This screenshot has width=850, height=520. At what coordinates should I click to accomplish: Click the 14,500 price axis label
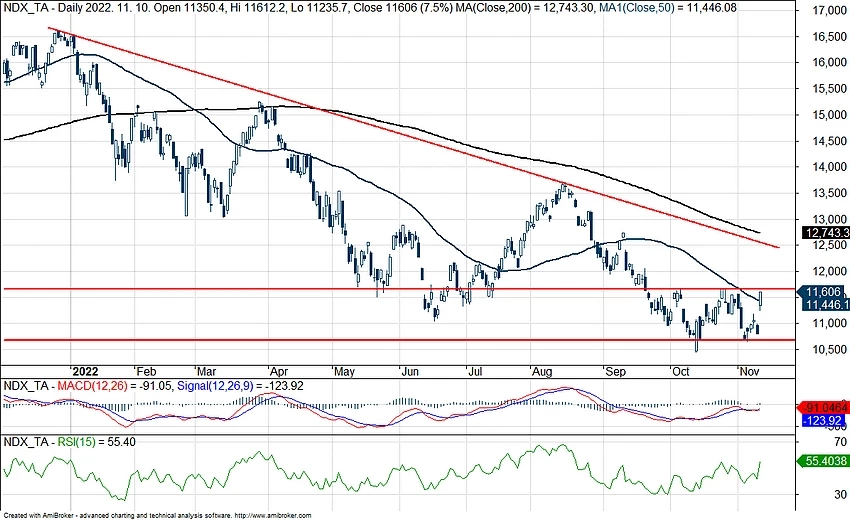829,141
